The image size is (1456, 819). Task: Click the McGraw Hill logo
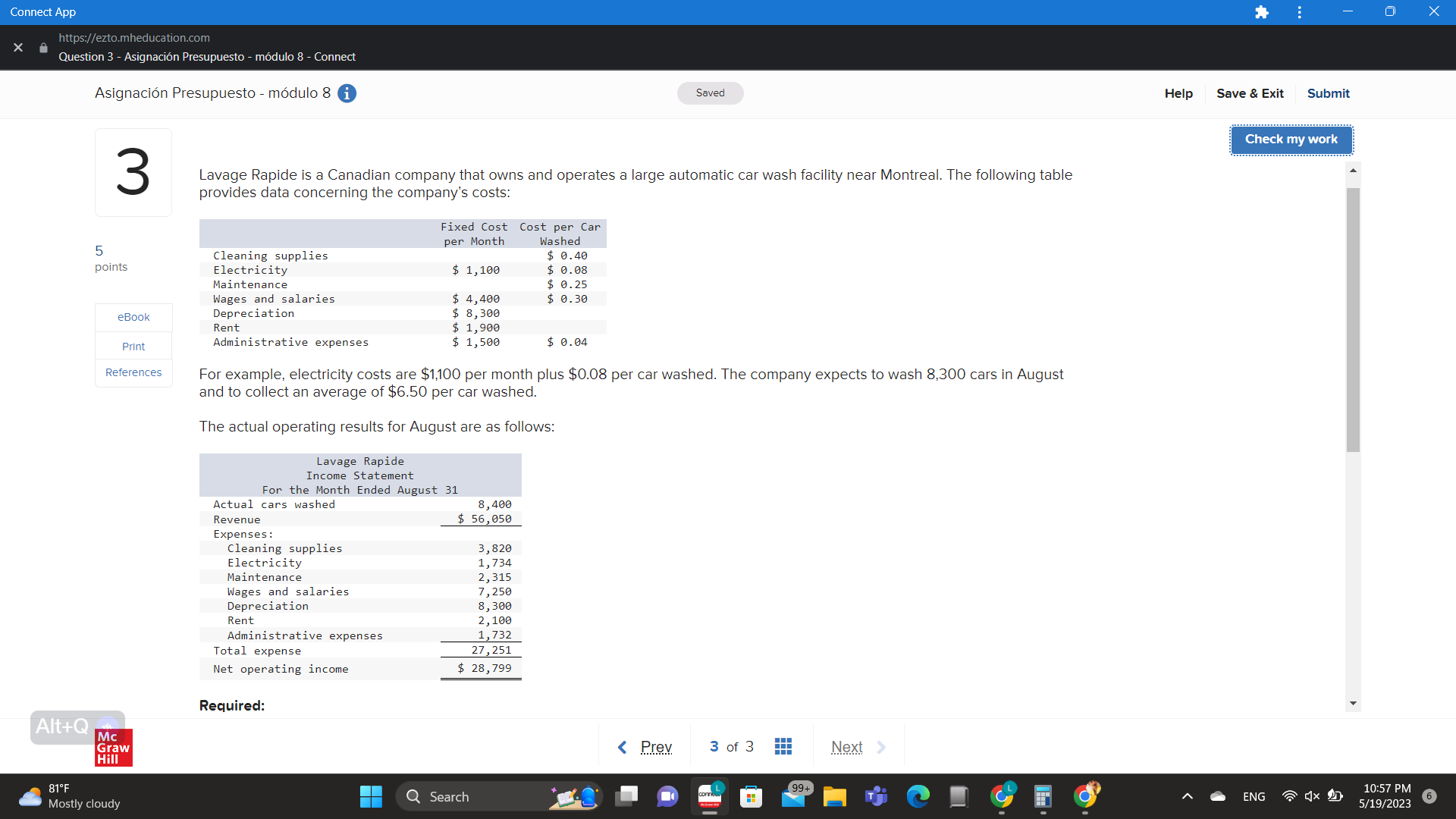(114, 748)
